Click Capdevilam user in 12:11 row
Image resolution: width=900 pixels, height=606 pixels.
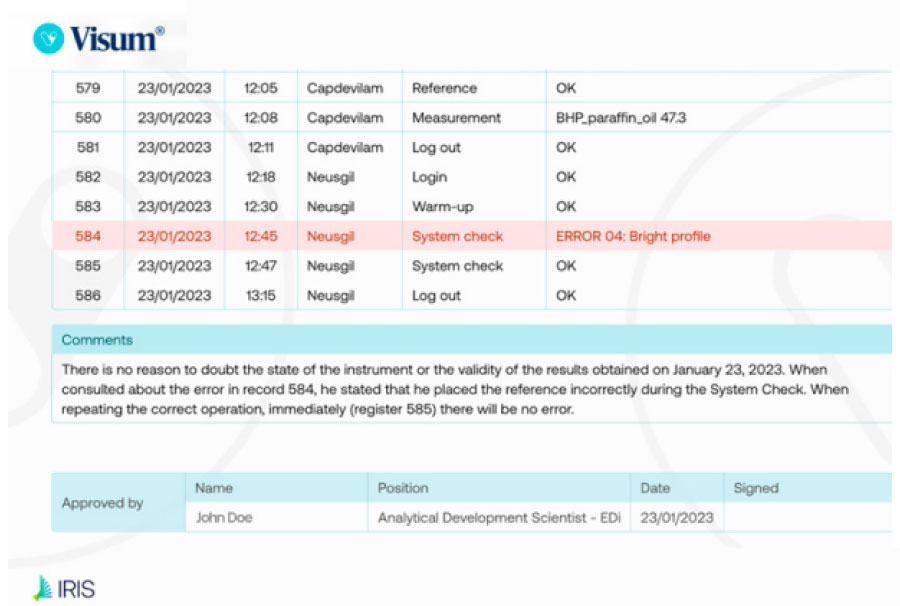click(345, 147)
